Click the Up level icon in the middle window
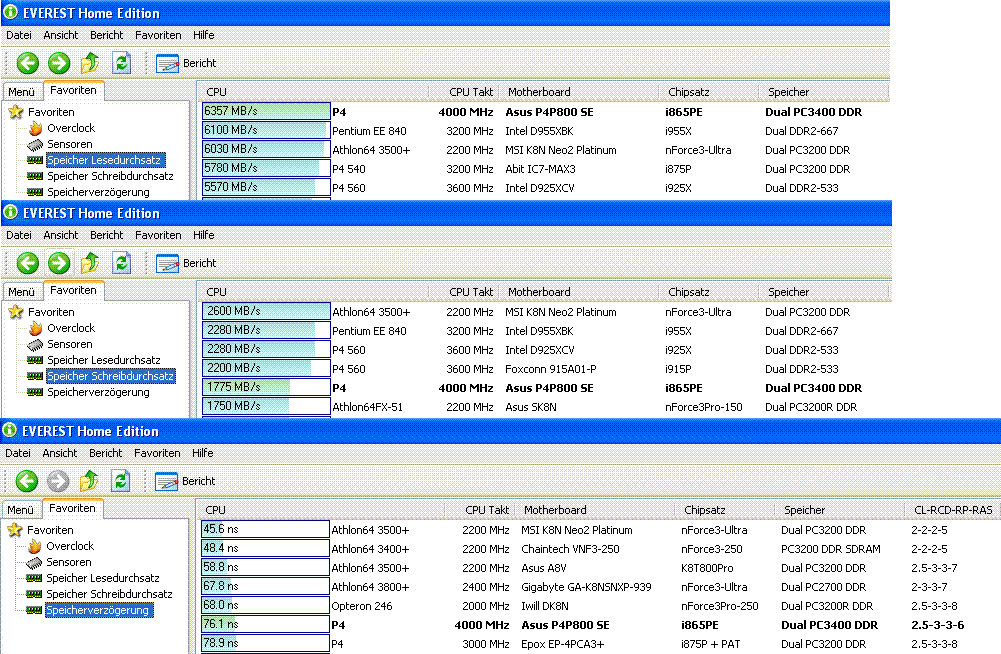1001x654 pixels. tap(90, 262)
